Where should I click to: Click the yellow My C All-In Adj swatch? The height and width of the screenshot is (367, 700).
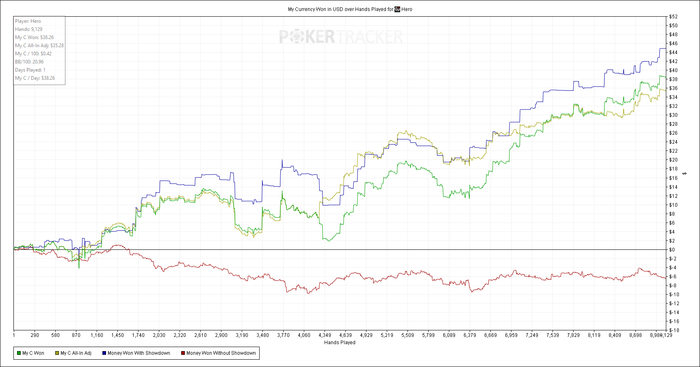[x=57, y=353]
